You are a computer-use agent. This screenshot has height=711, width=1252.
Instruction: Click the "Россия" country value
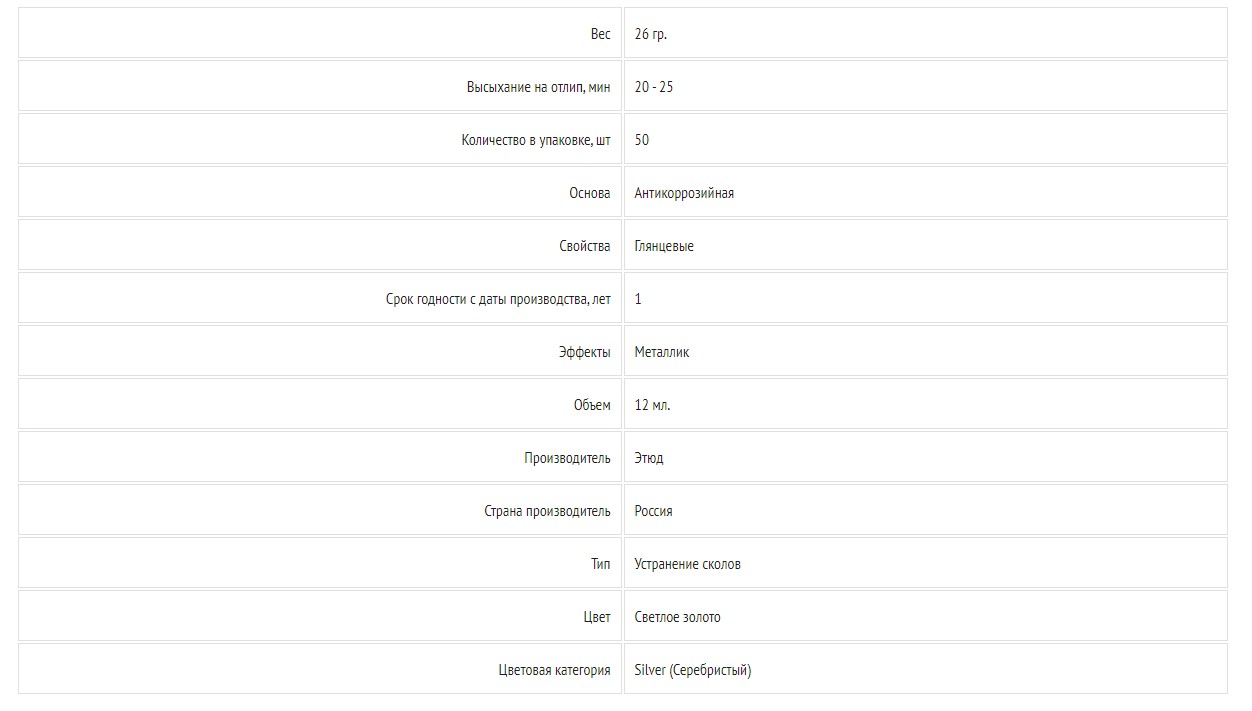pos(653,511)
